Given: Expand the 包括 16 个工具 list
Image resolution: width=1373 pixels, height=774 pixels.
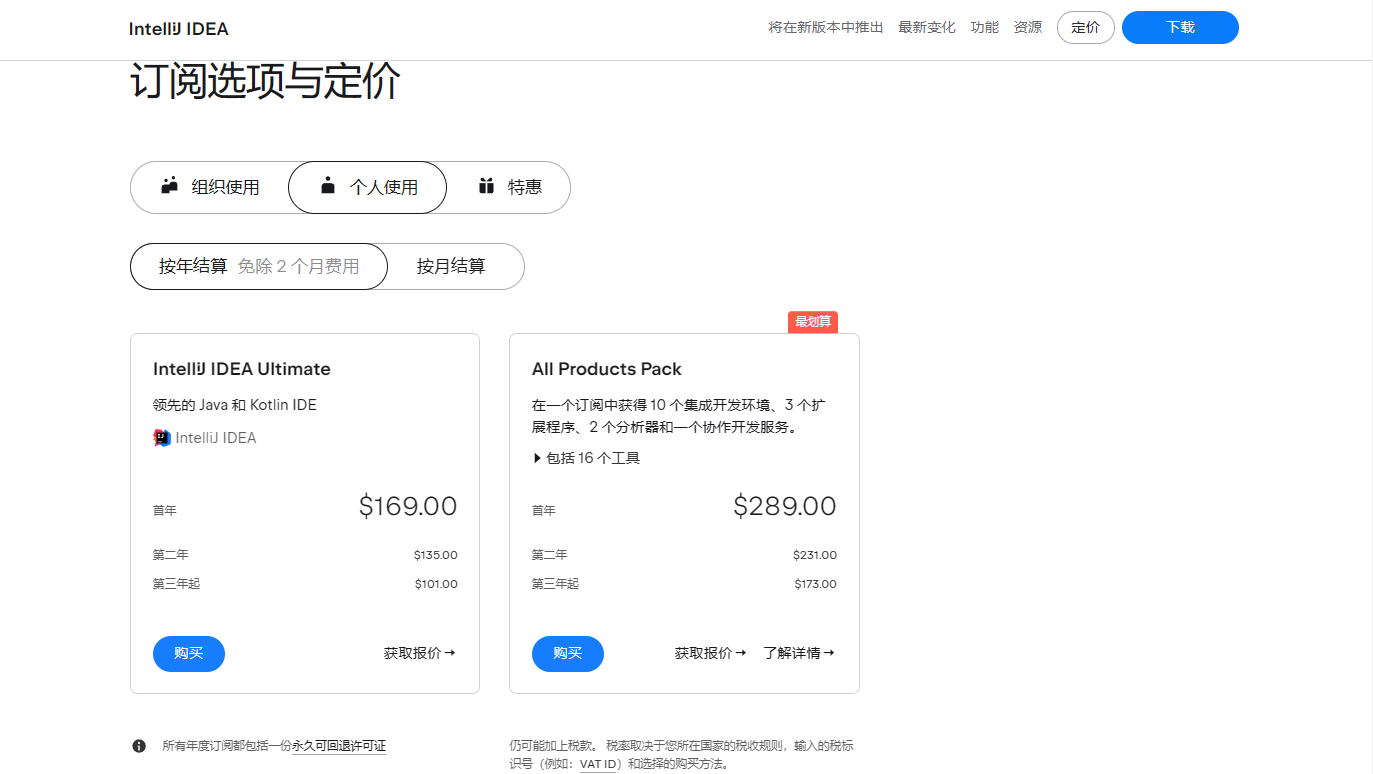Looking at the screenshot, I should [x=587, y=458].
